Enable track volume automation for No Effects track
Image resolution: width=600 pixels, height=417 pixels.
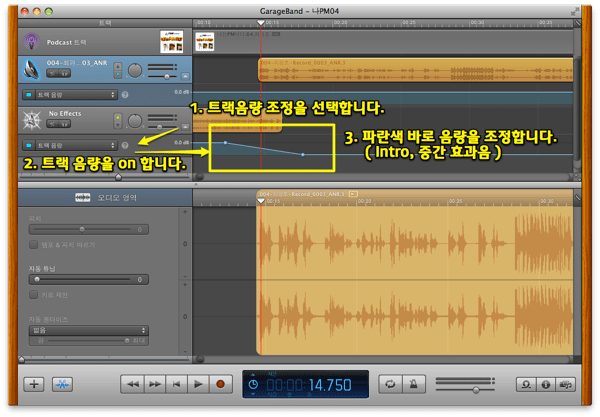click(29, 145)
